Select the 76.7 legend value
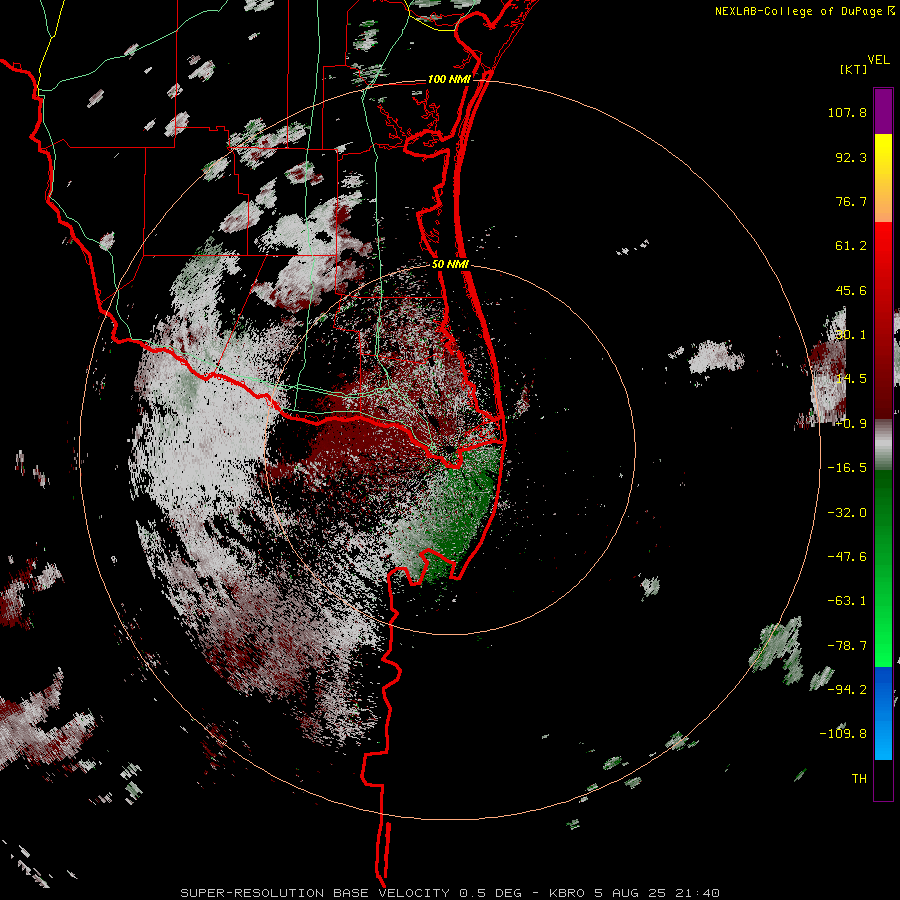The width and height of the screenshot is (900, 900). (851, 201)
